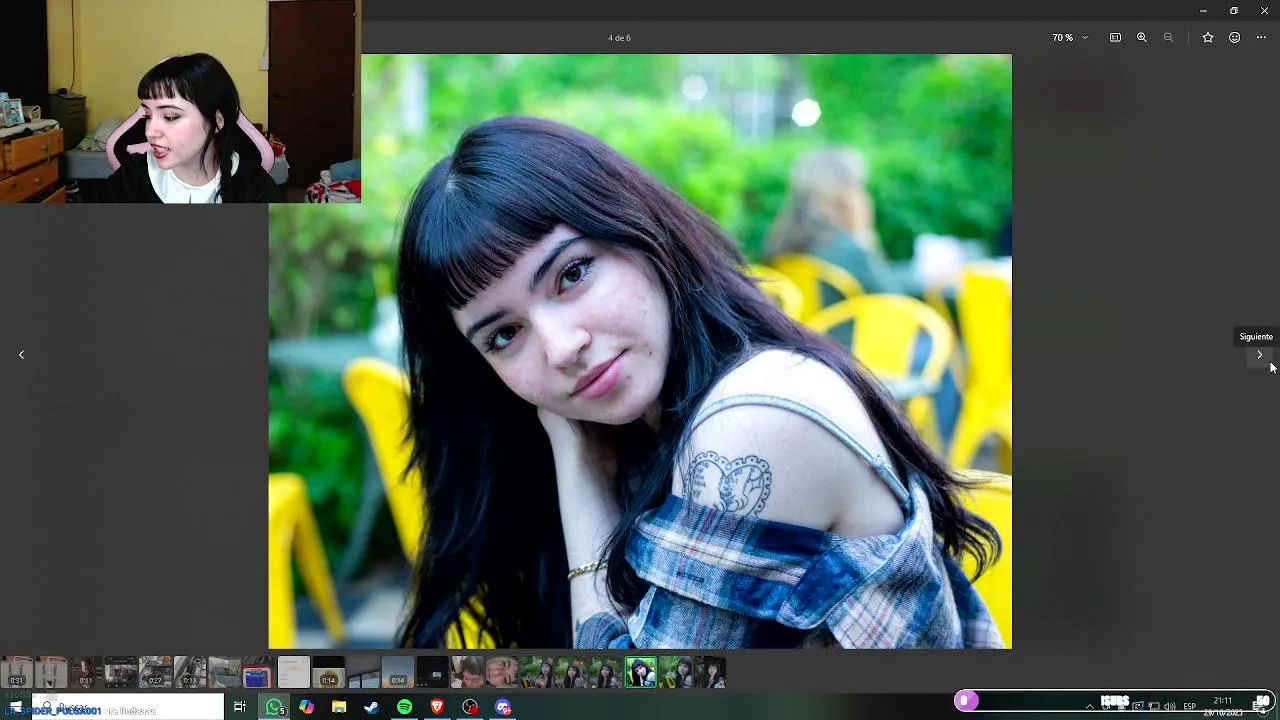Select the first video thumbnail labeled 0:31
This screenshot has height=720, width=1280.
coord(17,672)
